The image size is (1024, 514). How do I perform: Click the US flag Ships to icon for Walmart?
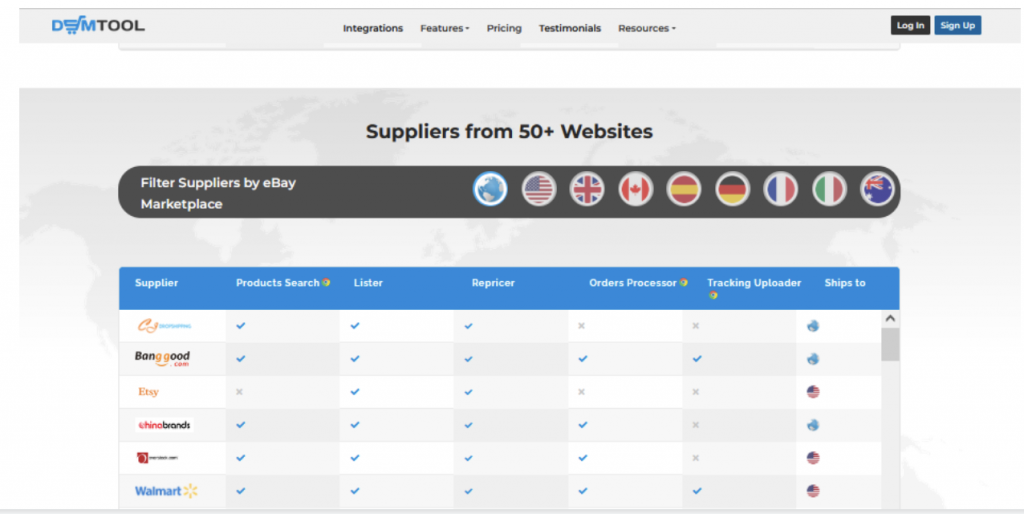pos(813,490)
